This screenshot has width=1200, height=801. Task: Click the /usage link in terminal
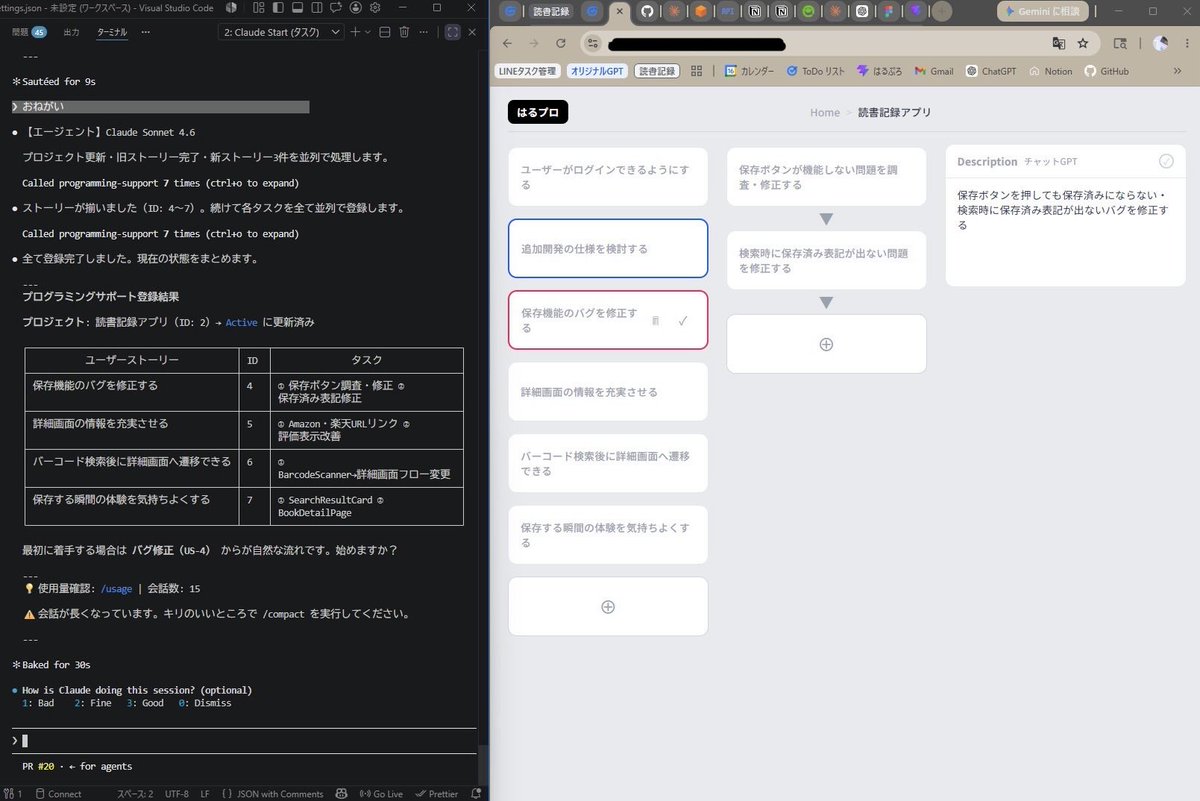pos(116,589)
